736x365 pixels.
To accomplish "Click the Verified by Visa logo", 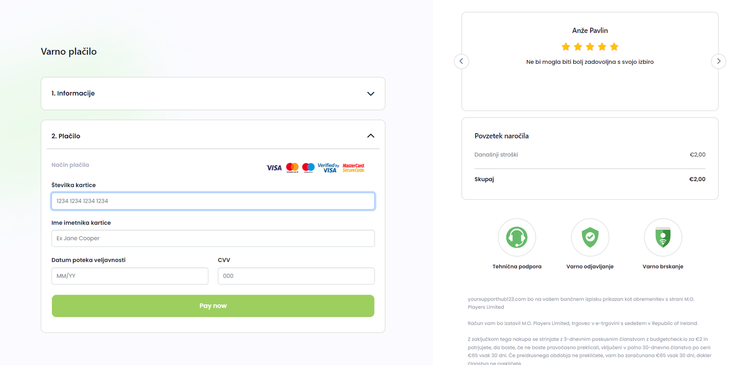I will tap(329, 167).
